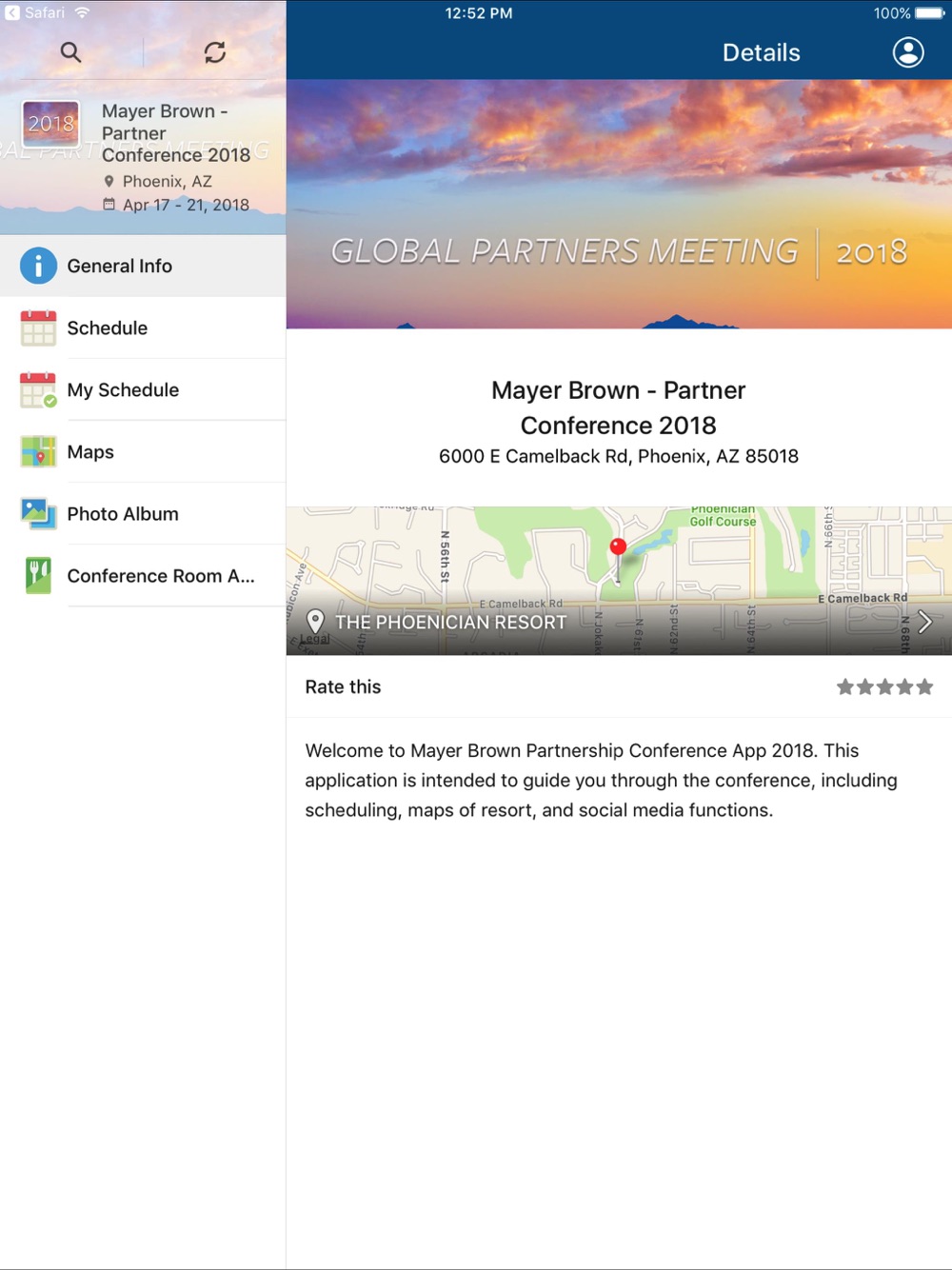Tap the Maps icon in sidebar
The height and width of the screenshot is (1270, 952).
38,451
